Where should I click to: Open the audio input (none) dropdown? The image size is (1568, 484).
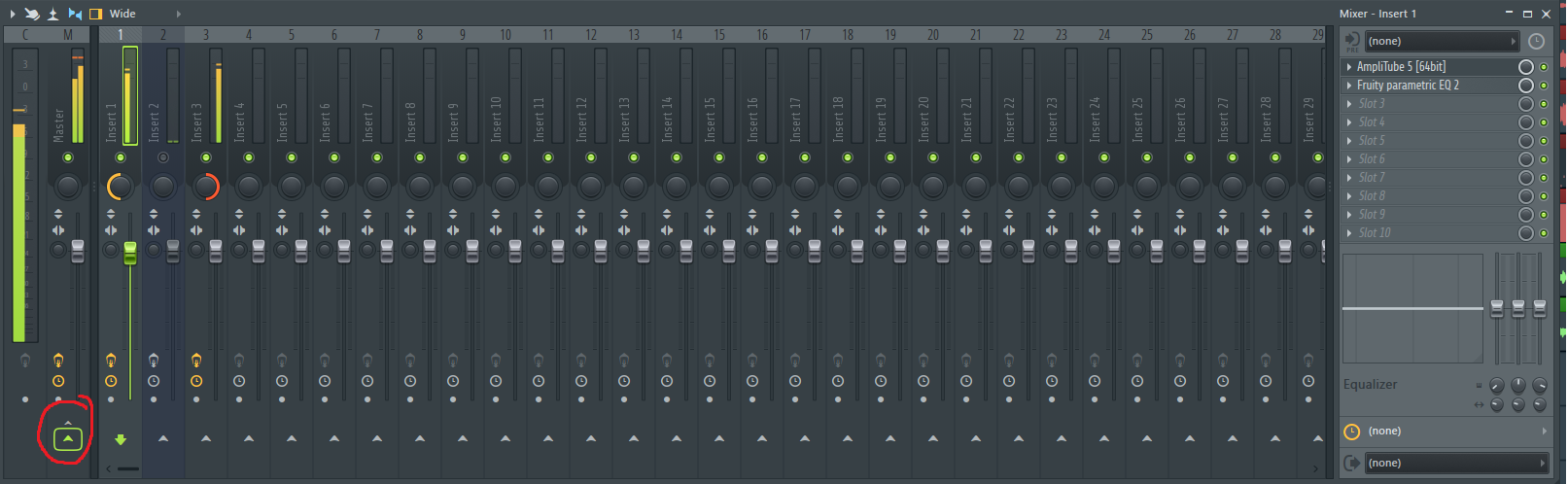click(1442, 41)
